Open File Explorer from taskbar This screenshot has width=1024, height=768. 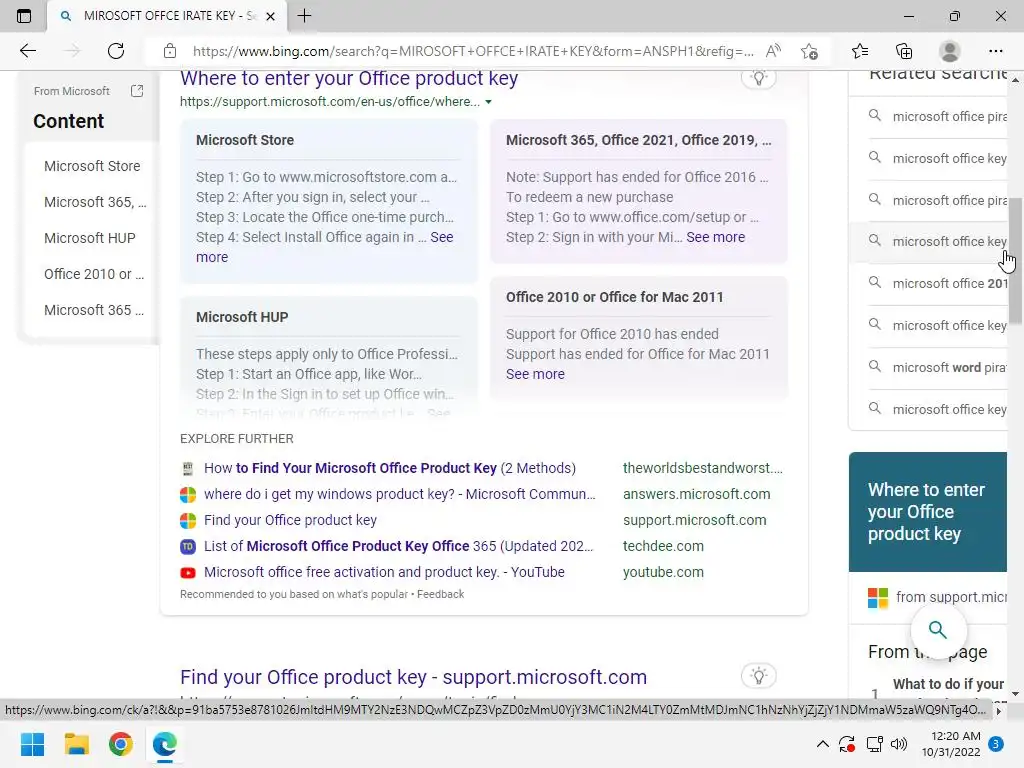76,744
